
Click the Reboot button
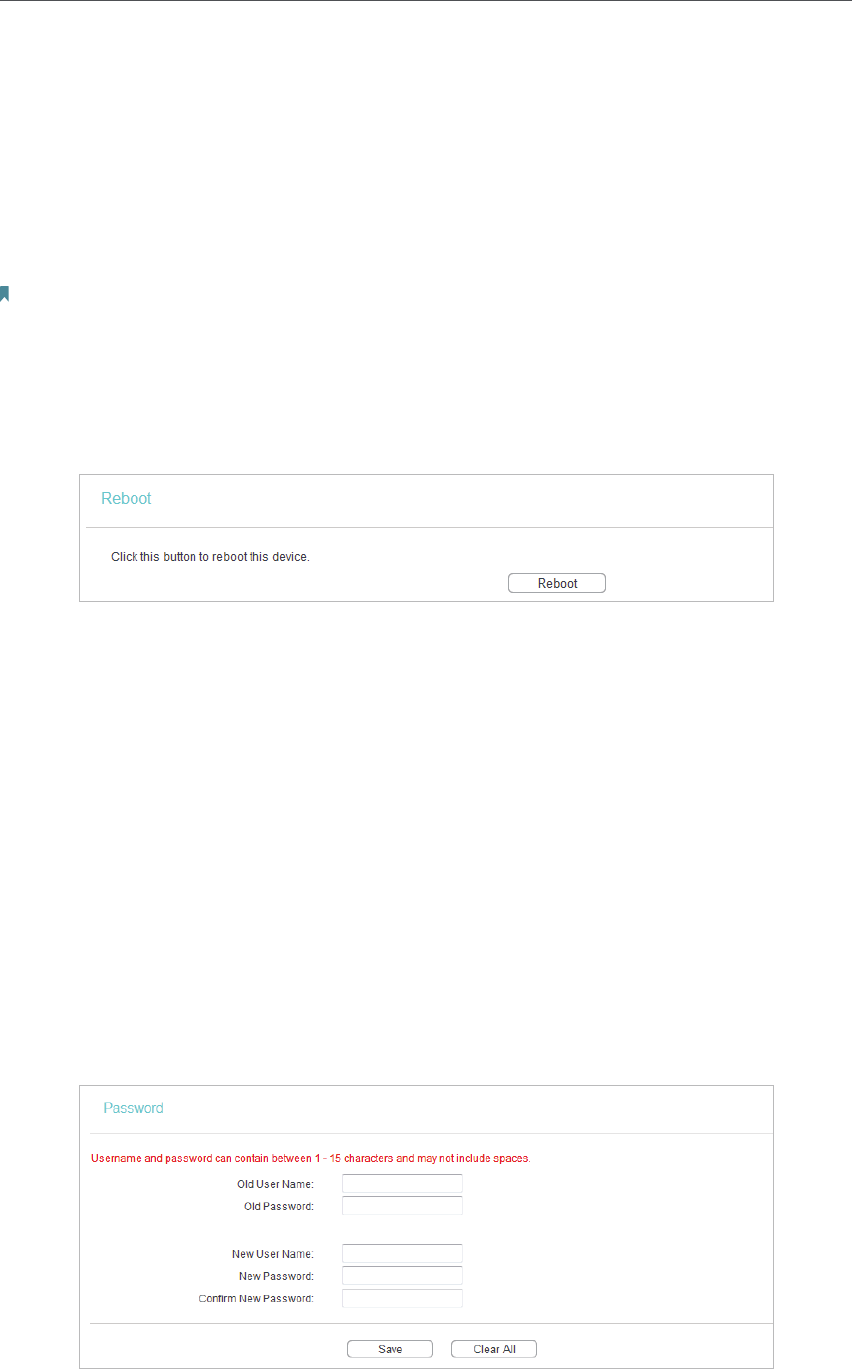[557, 583]
